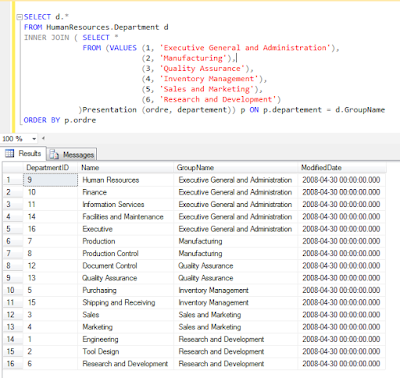Screen dimensions: 400x378
Task: Click the 'Sales' name cell
Action: pos(126,315)
